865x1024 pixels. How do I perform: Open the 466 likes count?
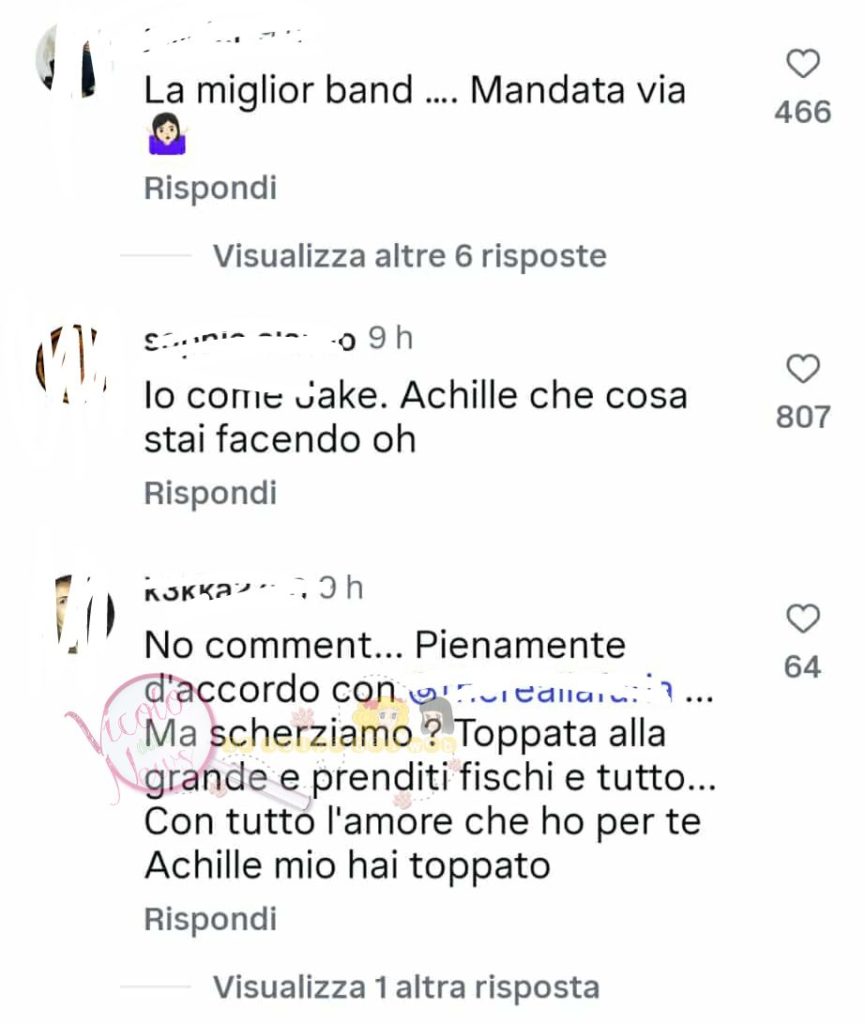[802, 112]
